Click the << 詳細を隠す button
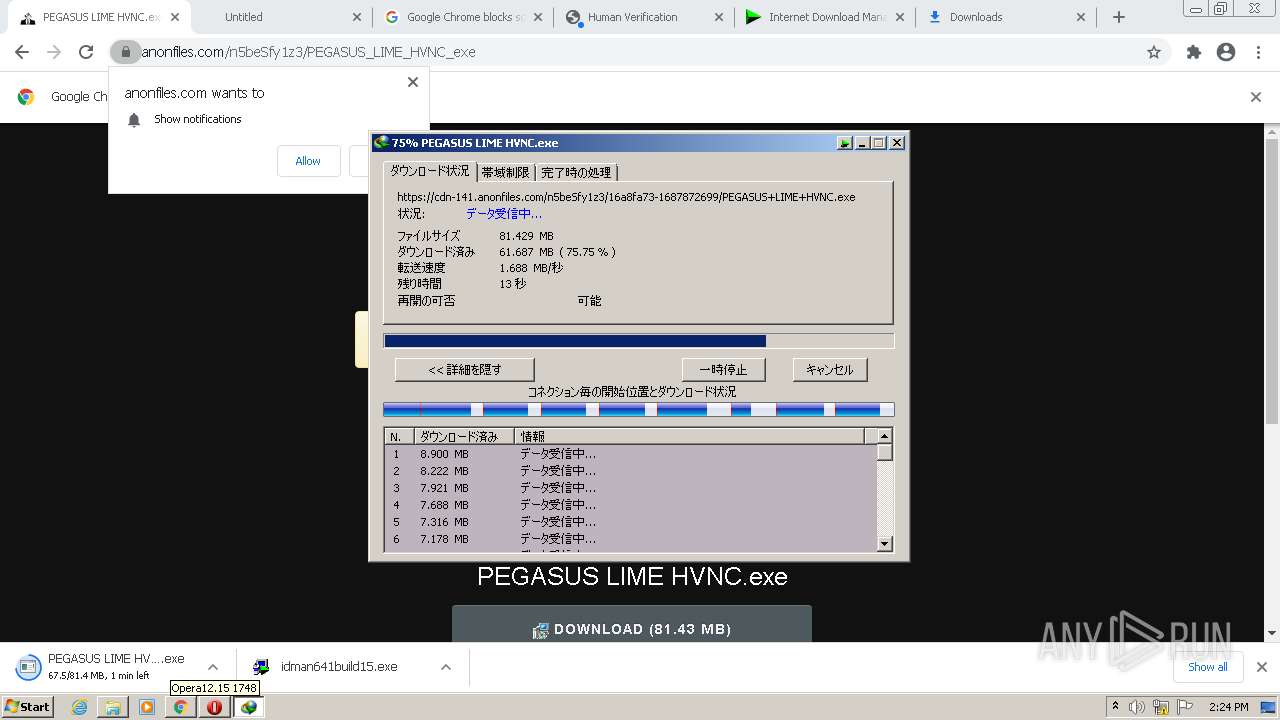1280x720 pixels. [465, 370]
